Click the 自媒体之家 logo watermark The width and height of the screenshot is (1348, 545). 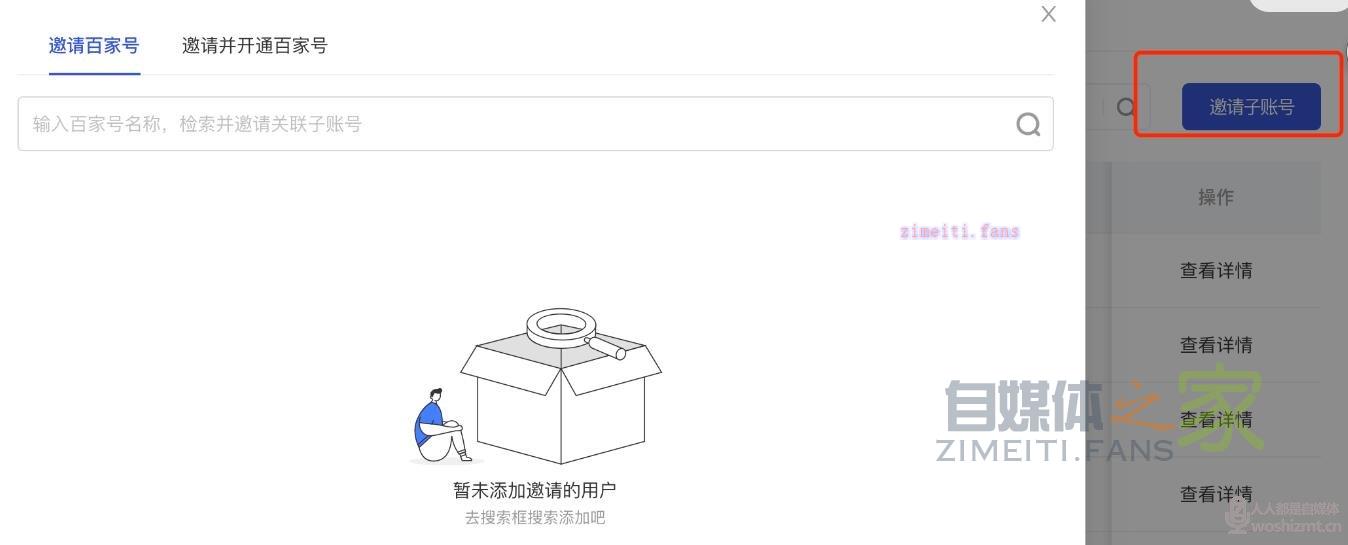1100,418
